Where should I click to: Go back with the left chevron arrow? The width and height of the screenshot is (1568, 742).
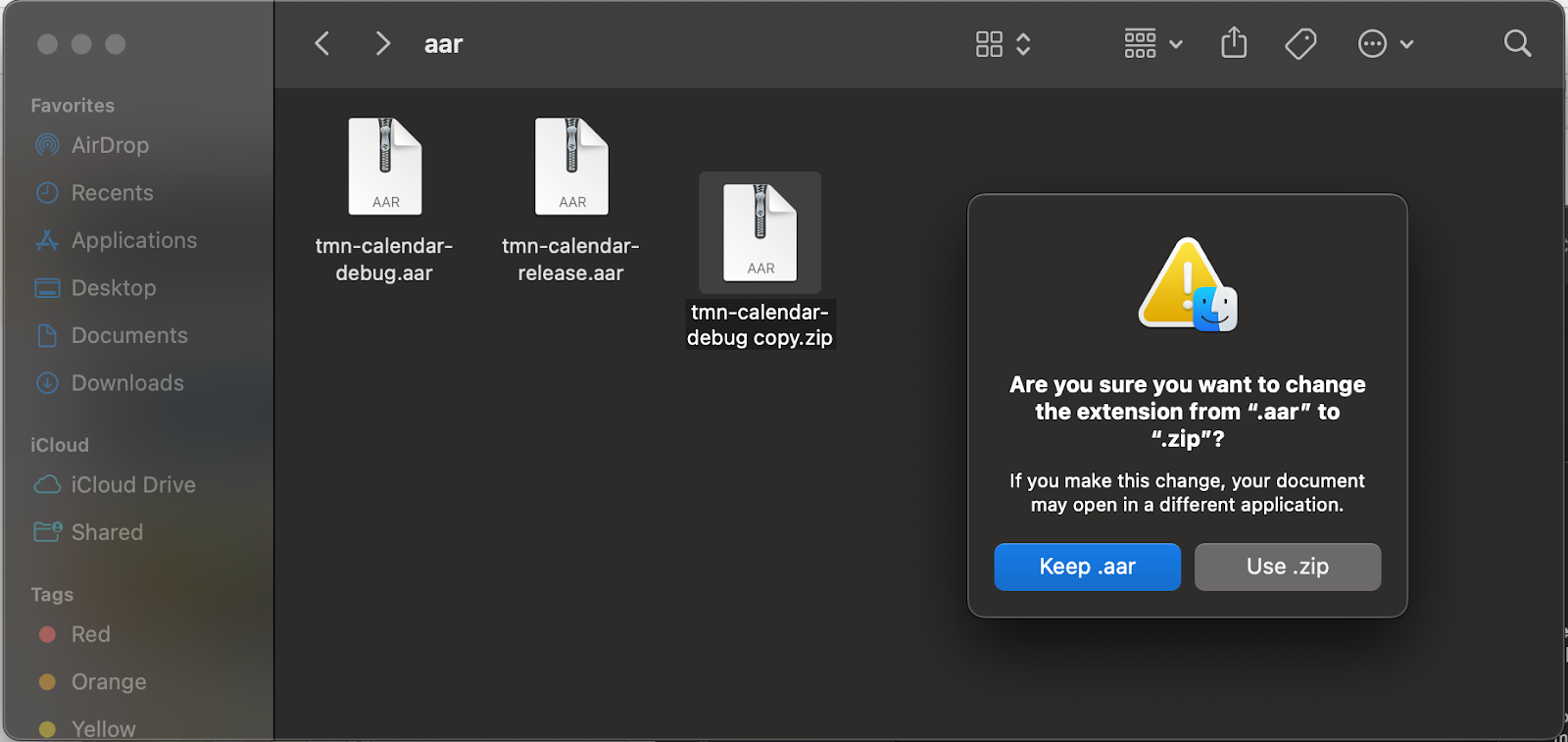pyautogui.click(x=321, y=44)
